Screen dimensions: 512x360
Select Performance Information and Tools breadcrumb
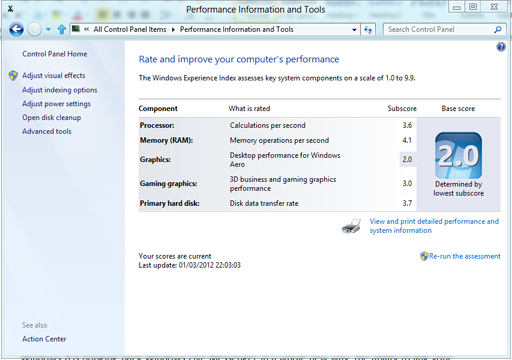[237, 29]
